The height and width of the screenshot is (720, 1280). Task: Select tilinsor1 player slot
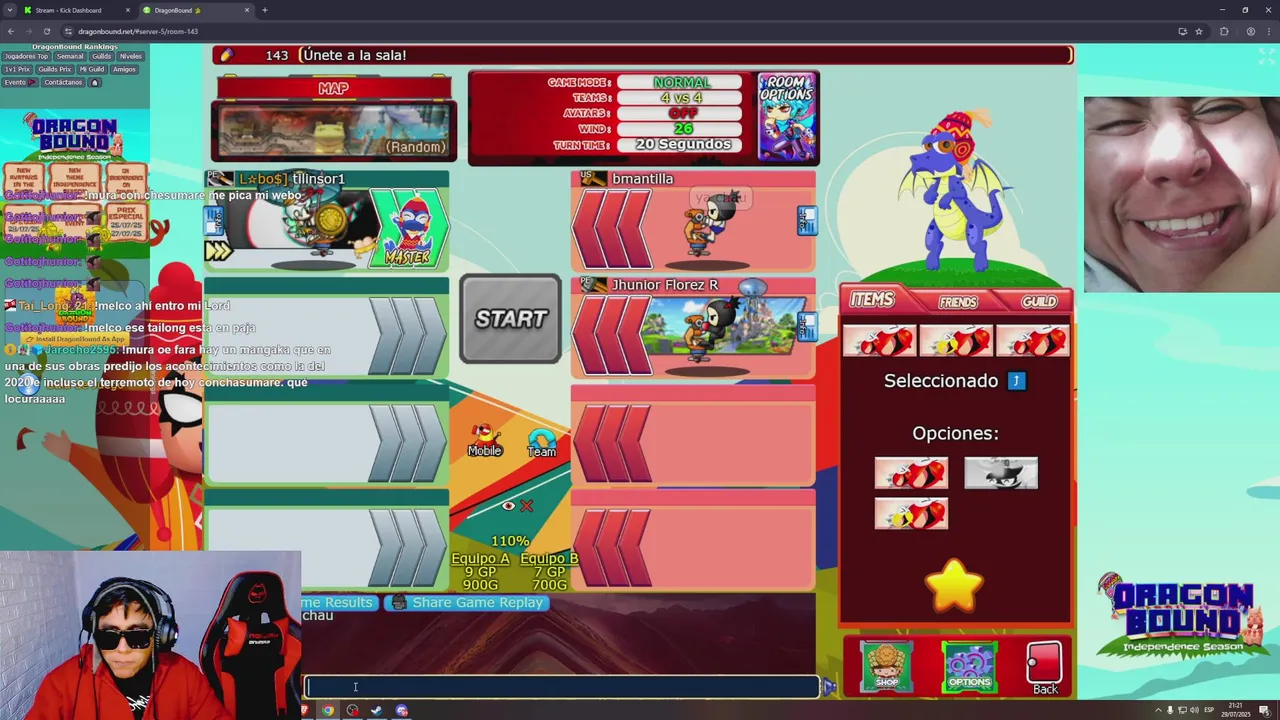327,221
